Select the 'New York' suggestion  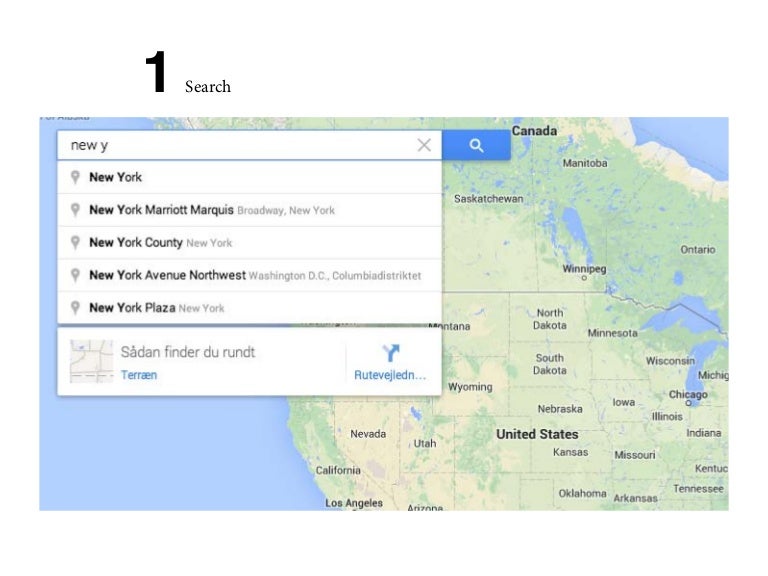click(x=116, y=177)
